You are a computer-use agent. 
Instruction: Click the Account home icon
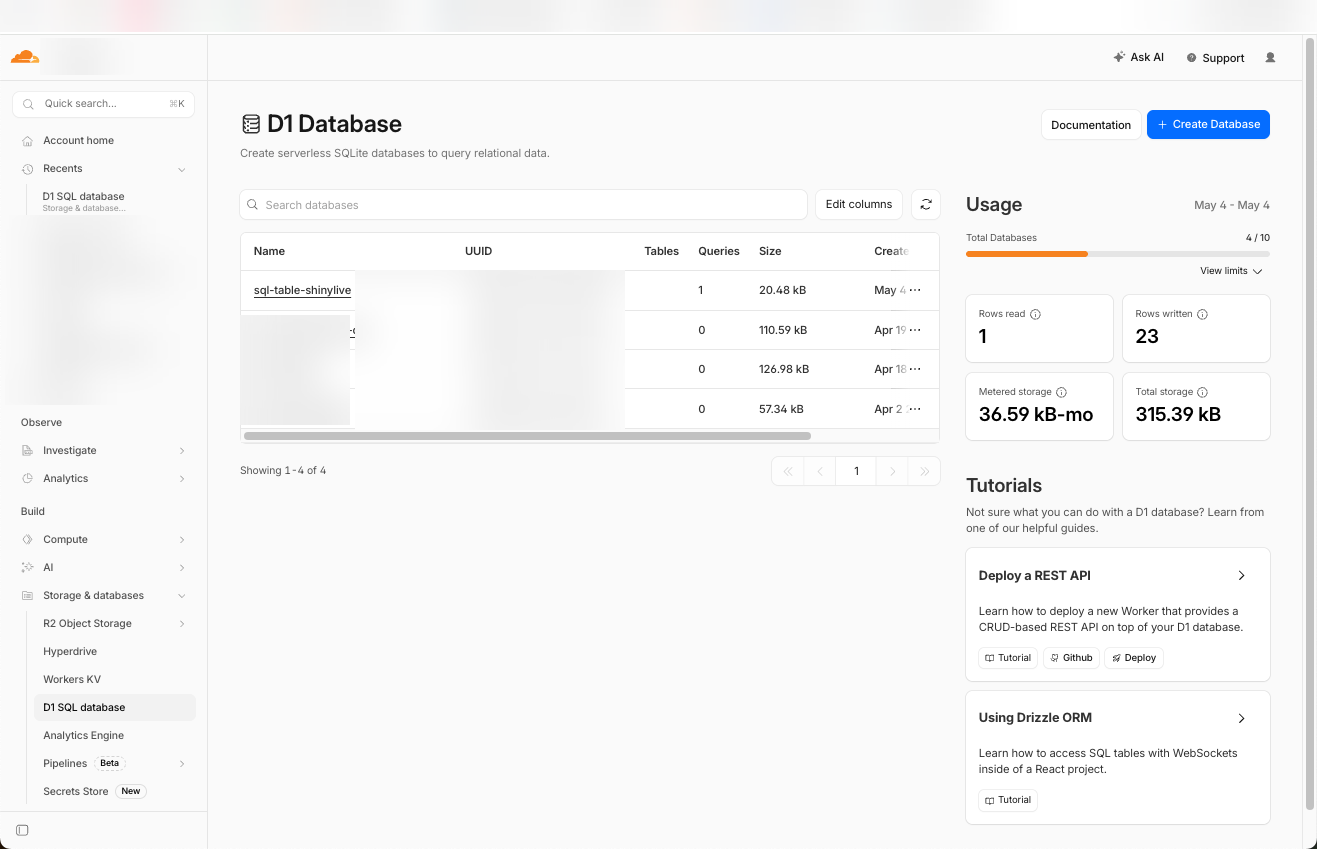click(28, 141)
